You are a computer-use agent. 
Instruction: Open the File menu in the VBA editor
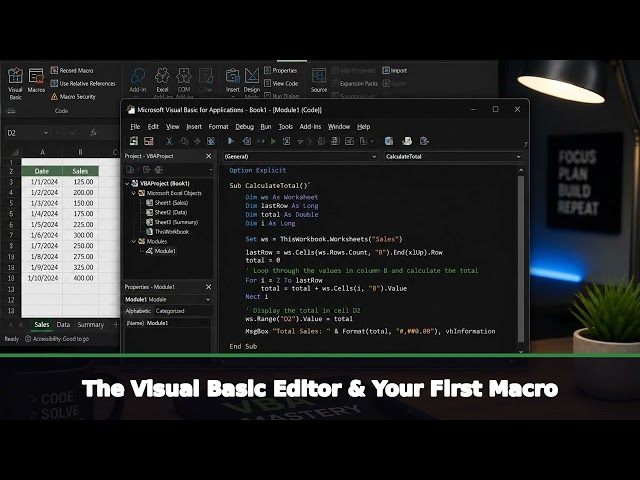[135, 127]
